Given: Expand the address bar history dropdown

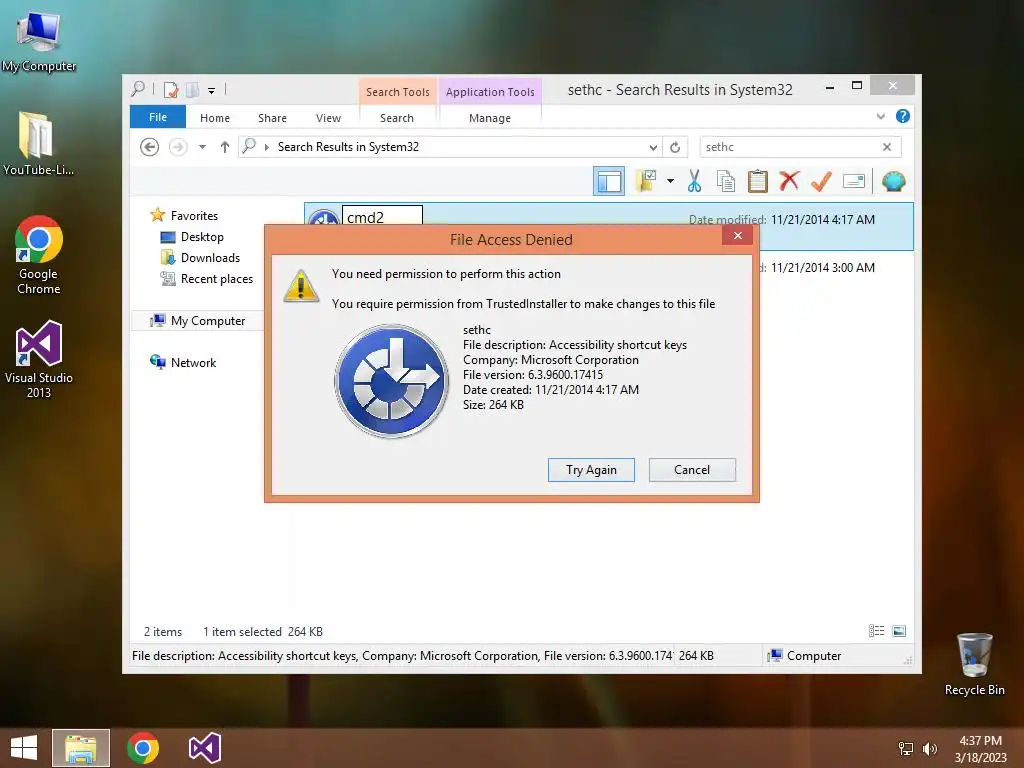Looking at the screenshot, I should (x=652, y=148).
